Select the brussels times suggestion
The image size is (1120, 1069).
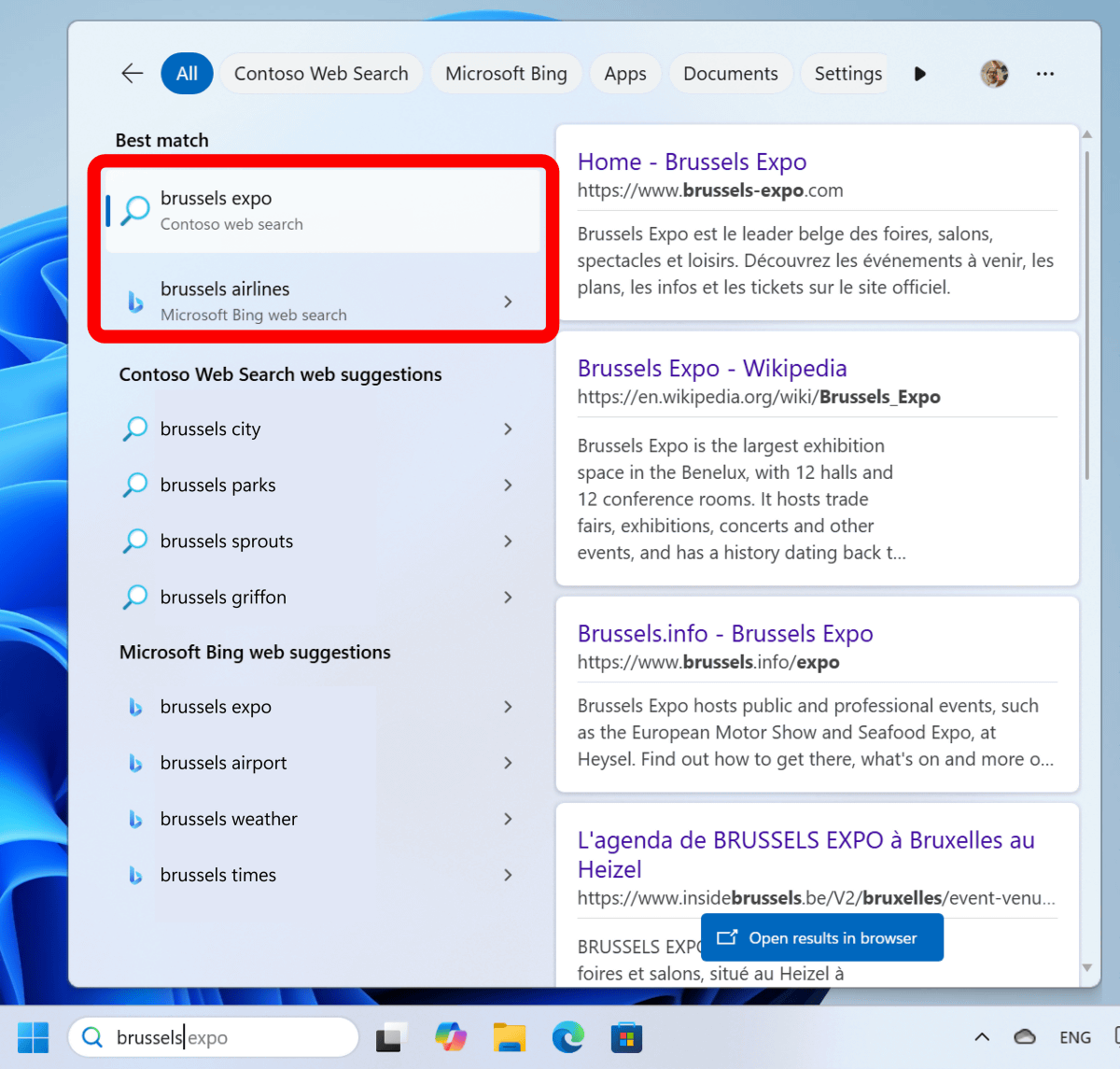tap(323, 875)
